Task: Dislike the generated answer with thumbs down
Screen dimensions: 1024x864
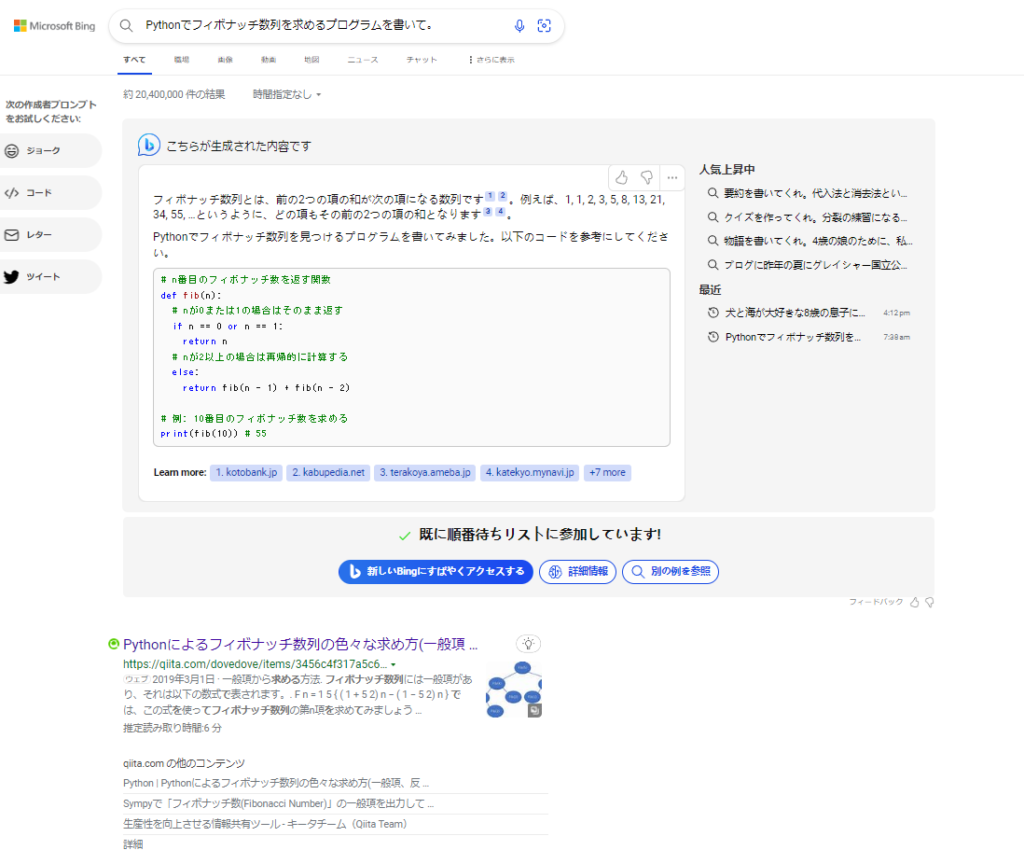Action: tap(647, 177)
